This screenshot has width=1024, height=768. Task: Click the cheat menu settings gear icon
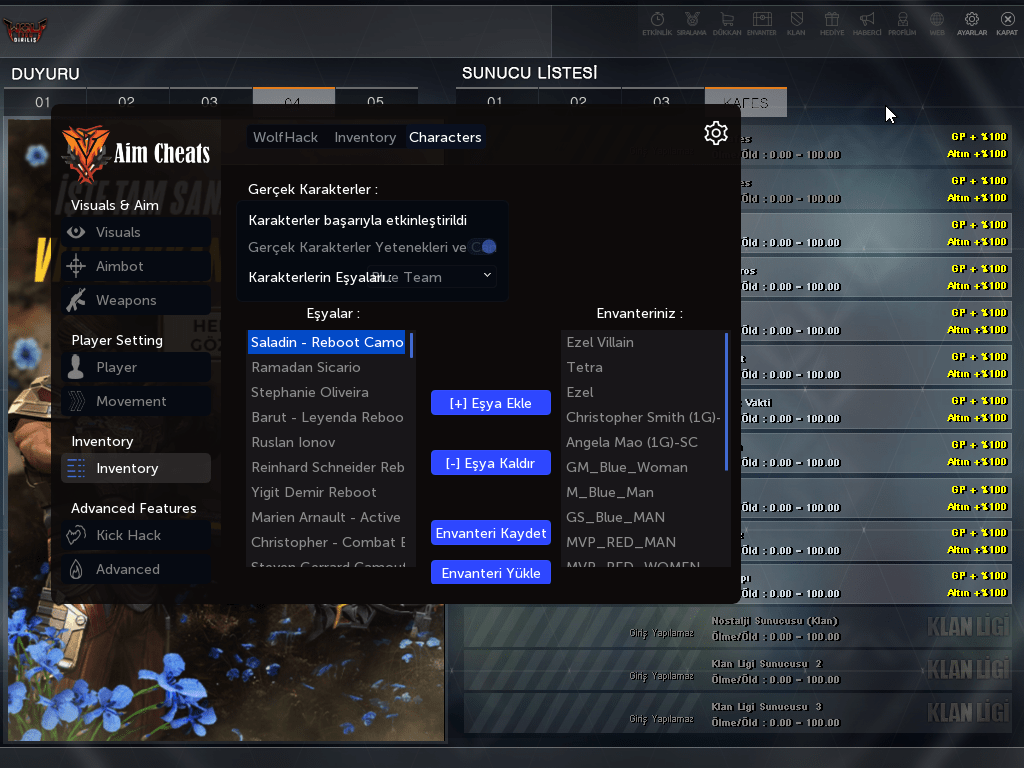(x=716, y=133)
